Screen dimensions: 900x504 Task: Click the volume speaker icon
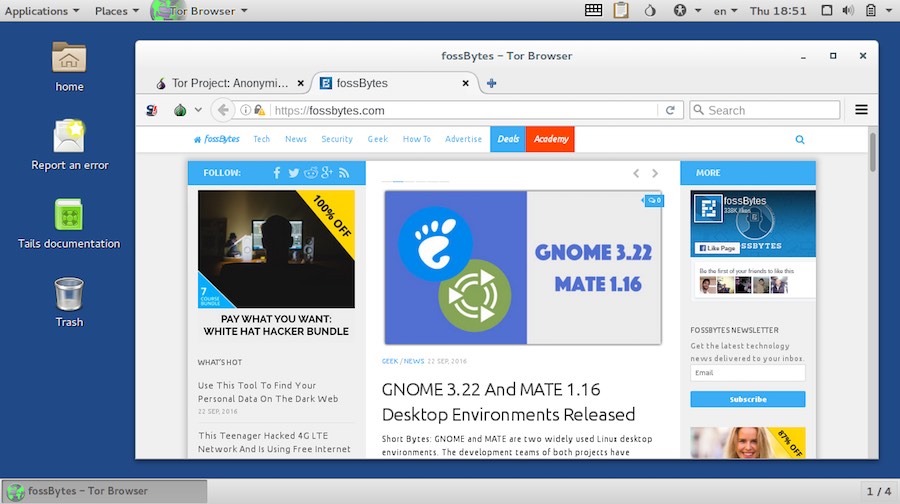848,10
